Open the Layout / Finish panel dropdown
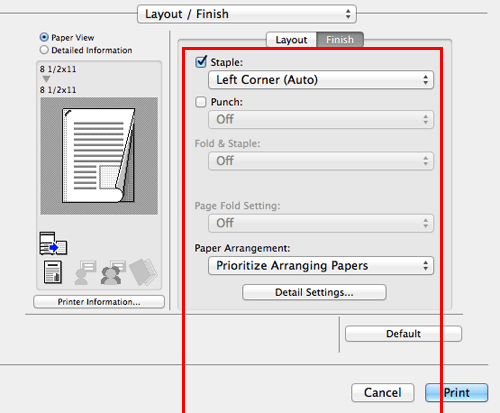The image size is (500, 413). coord(247,14)
